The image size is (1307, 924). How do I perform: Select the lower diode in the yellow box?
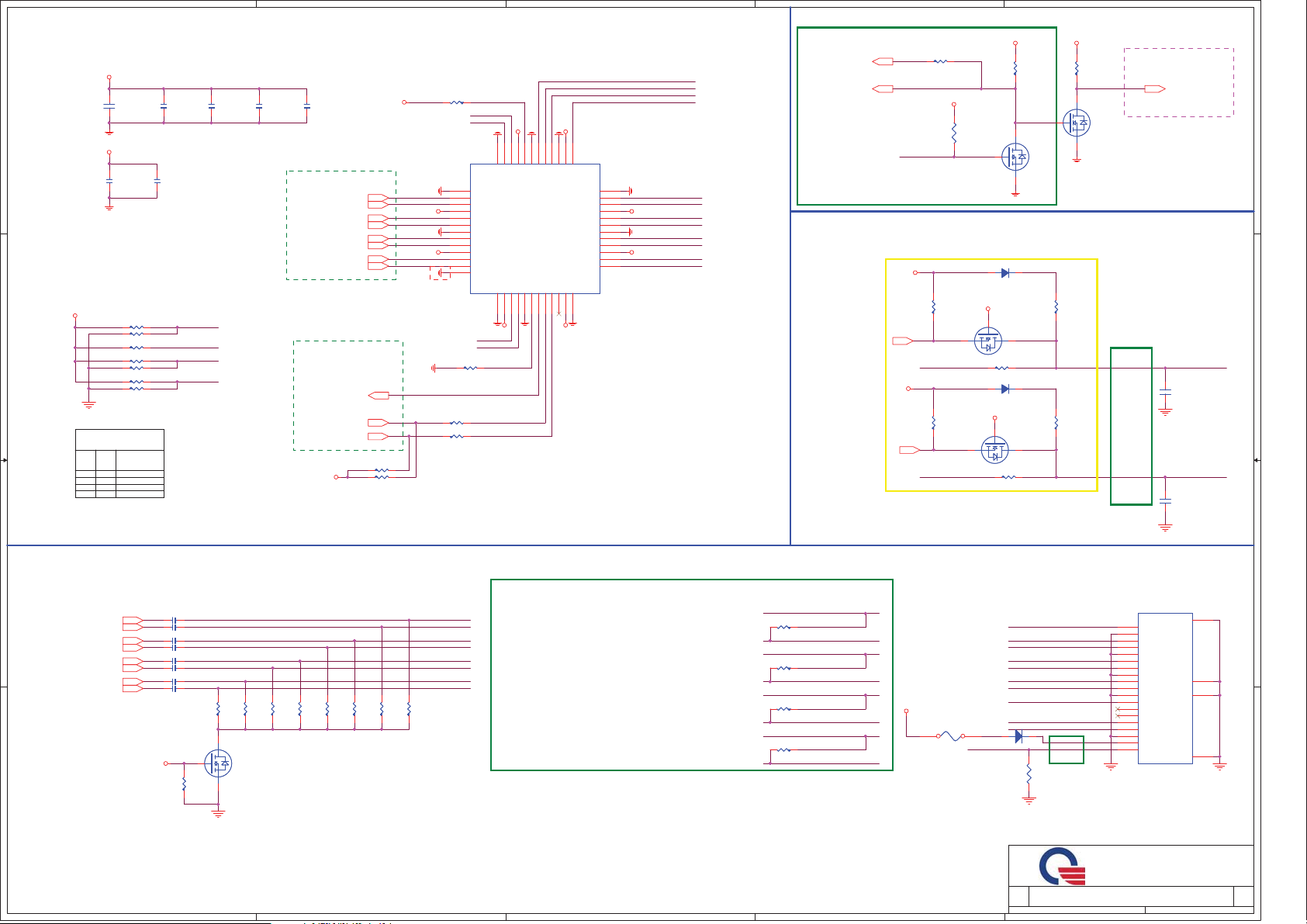[x=1005, y=389]
